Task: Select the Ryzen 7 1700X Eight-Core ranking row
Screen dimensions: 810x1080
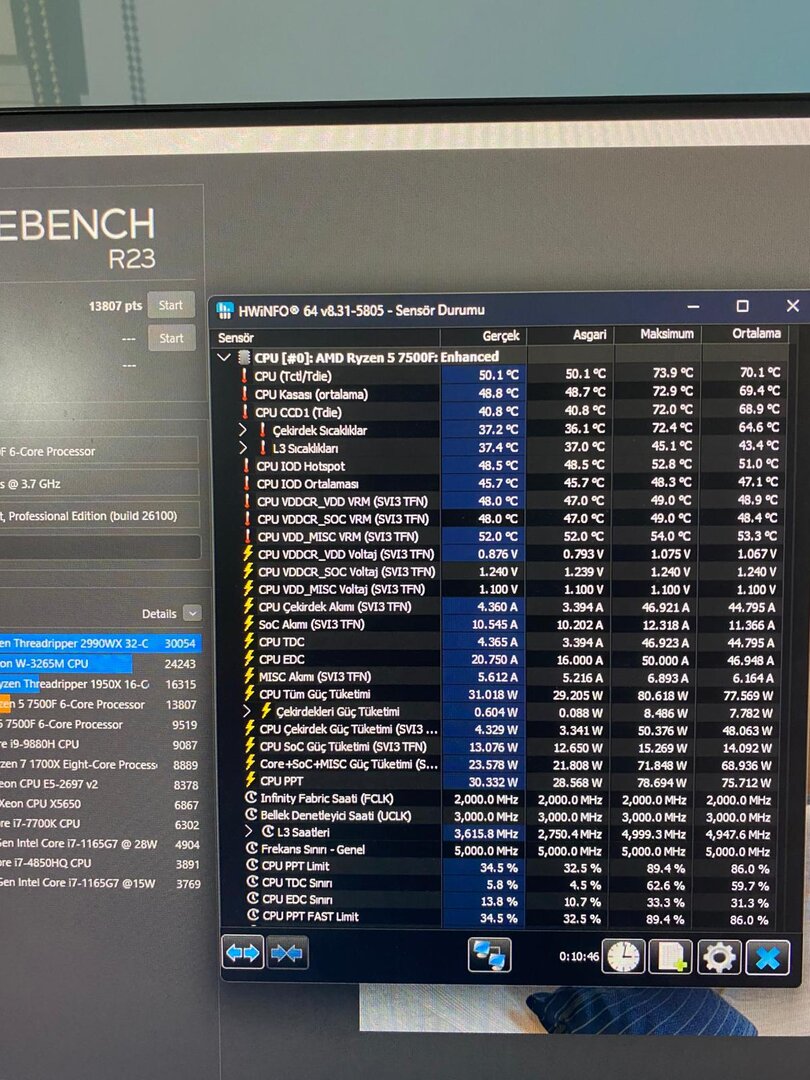Action: pos(101,765)
